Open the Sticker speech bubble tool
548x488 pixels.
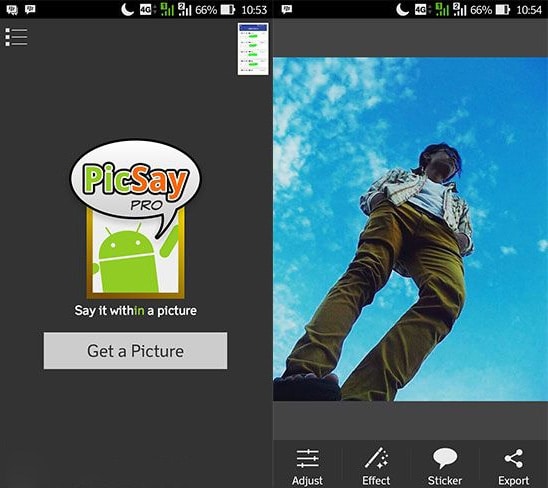445,467
